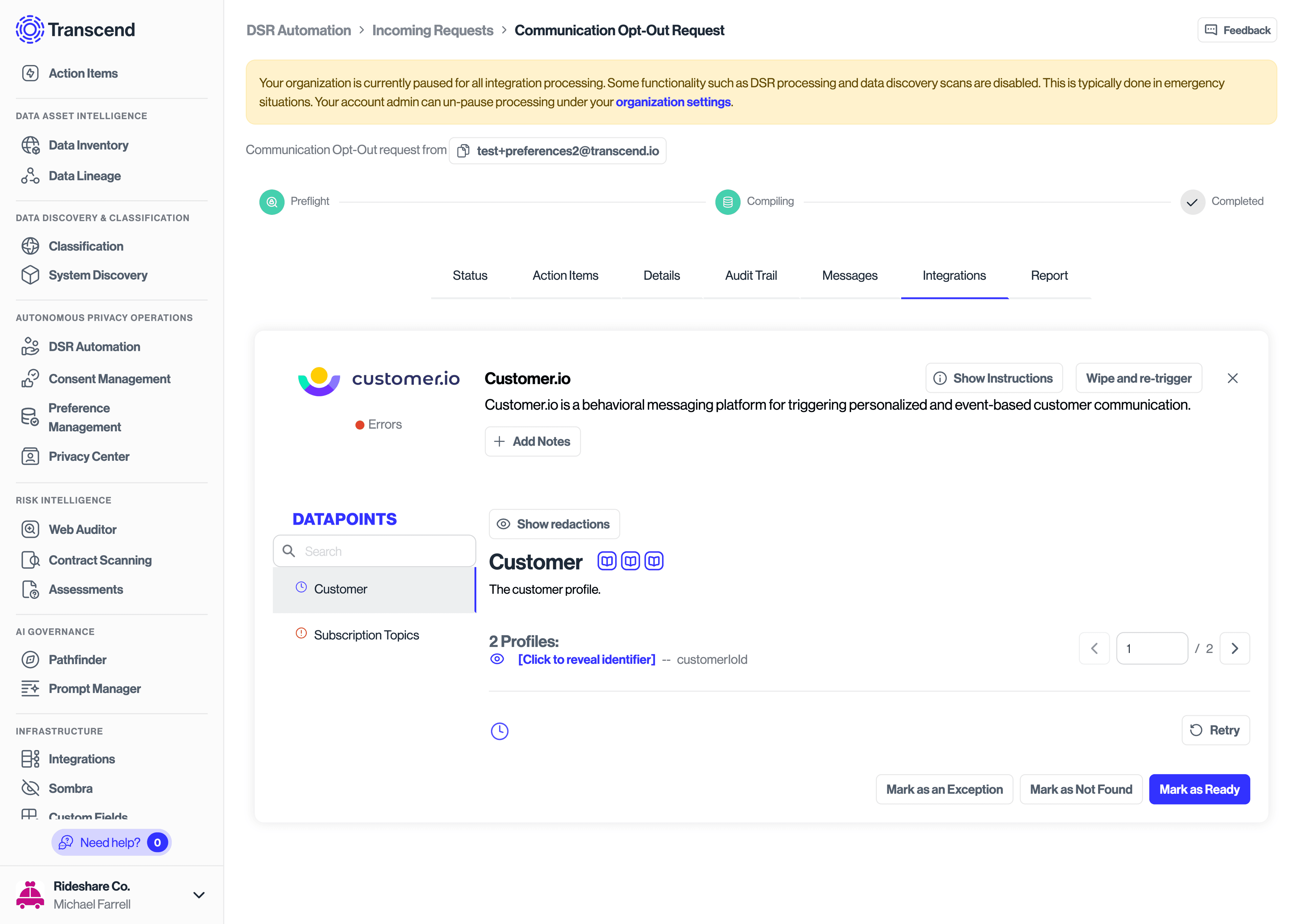
Task: Switch to the Messages tab
Action: pos(850,275)
